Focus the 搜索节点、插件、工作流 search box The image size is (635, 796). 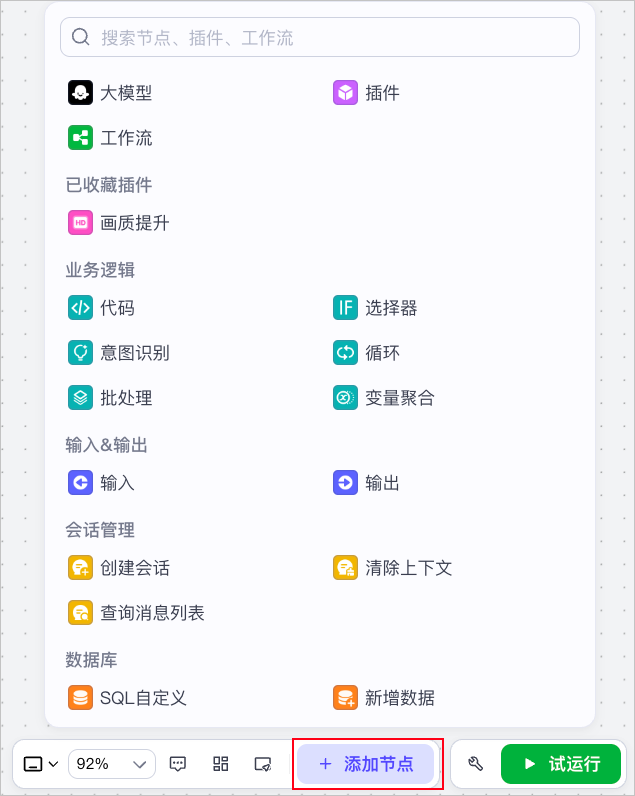(320, 37)
